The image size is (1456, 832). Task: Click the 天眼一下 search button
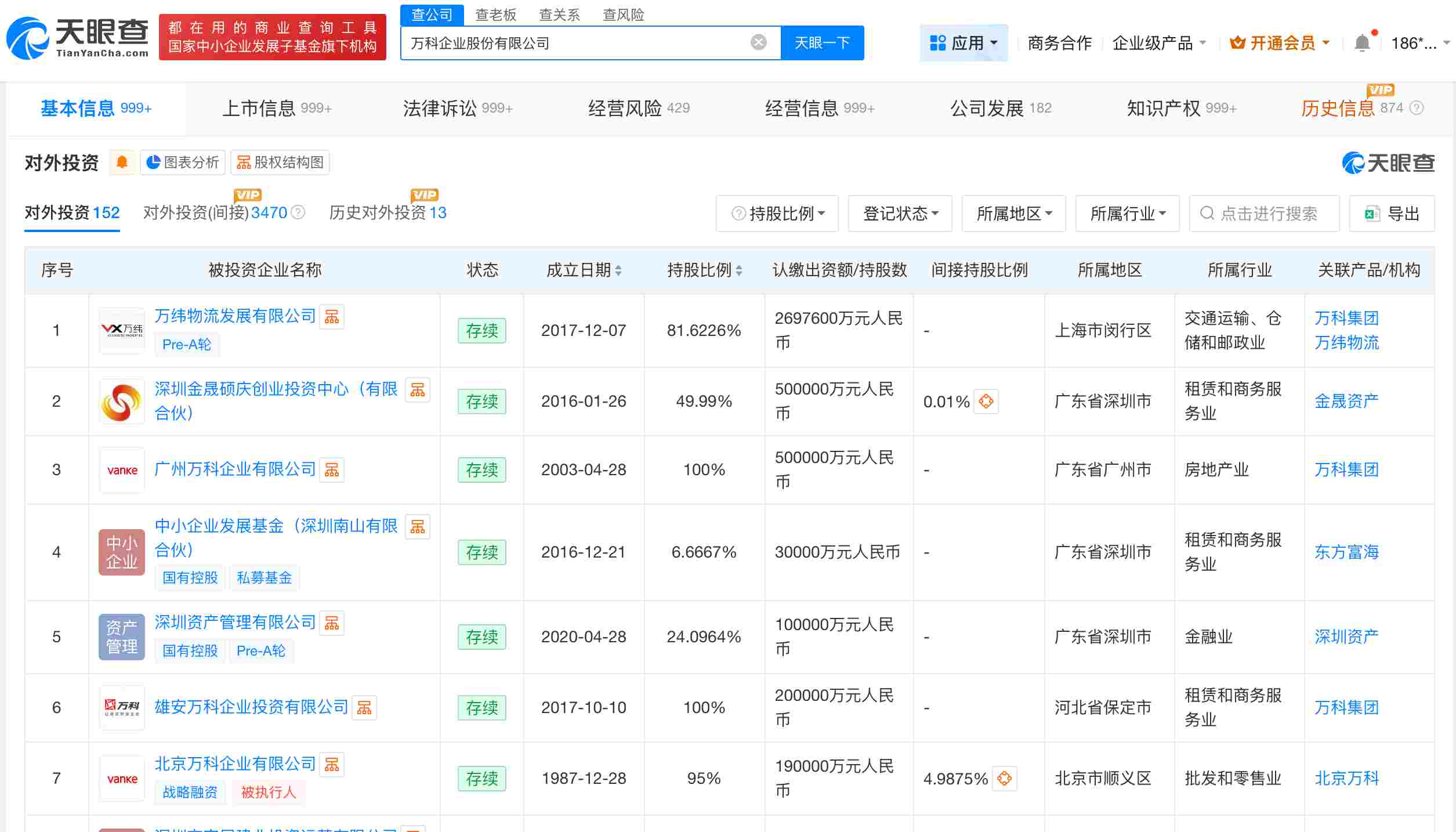click(x=823, y=42)
